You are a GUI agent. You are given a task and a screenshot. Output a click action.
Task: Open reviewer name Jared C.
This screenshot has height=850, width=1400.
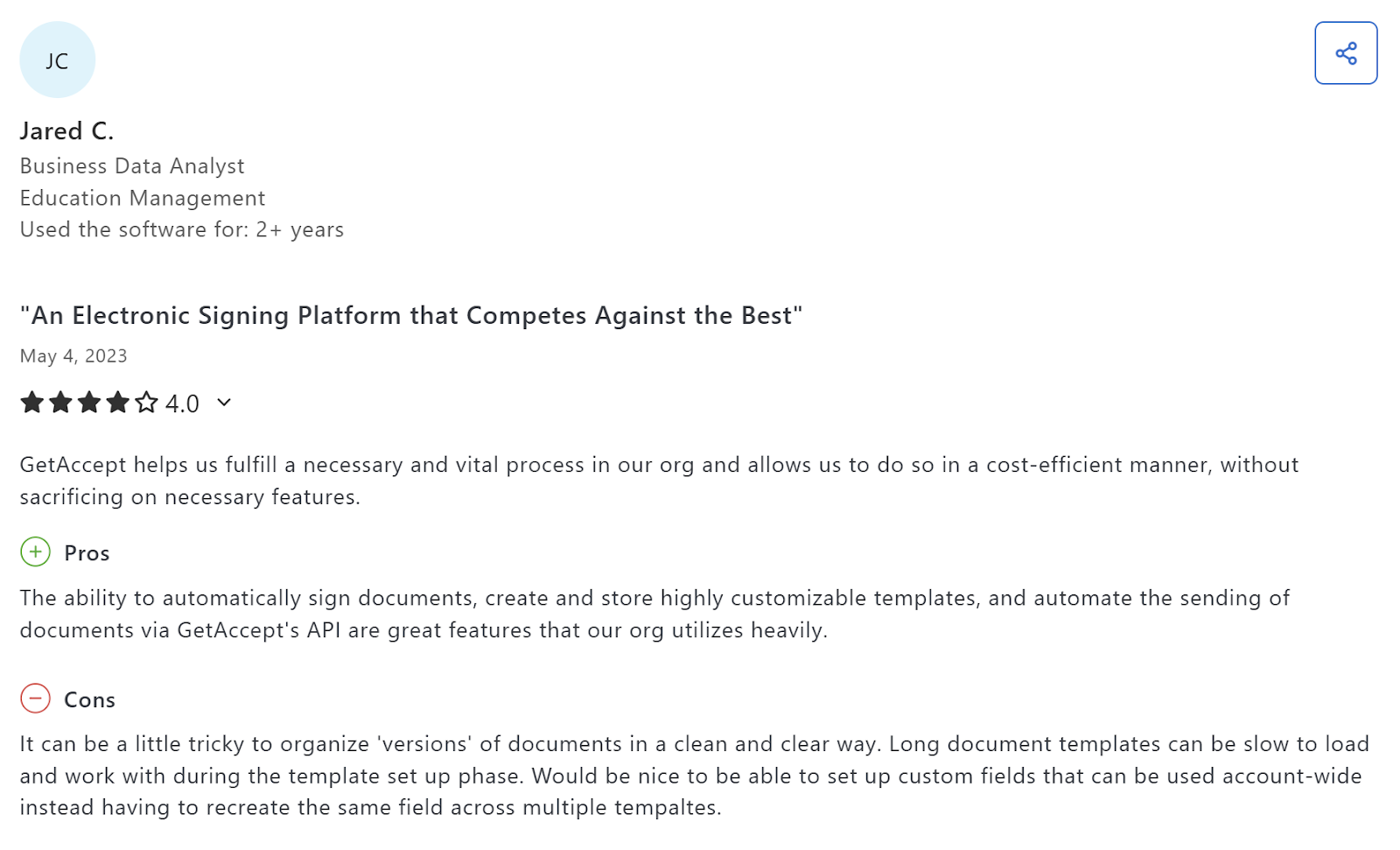(x=66, y=131)
